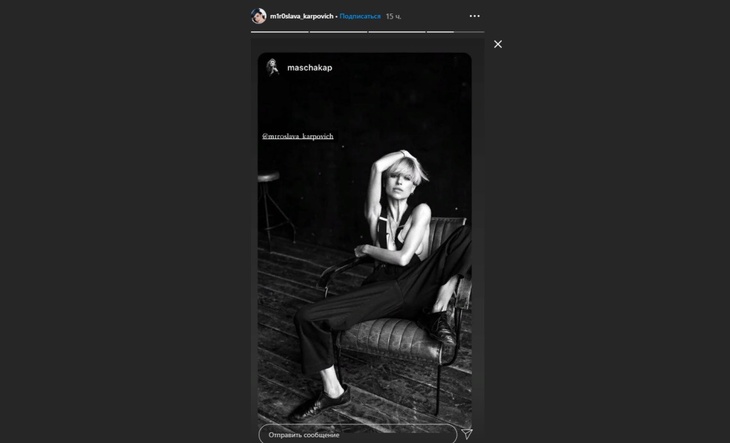
Task: Focus the Отправить сообщение message field
Action: (x=357, y=434)
